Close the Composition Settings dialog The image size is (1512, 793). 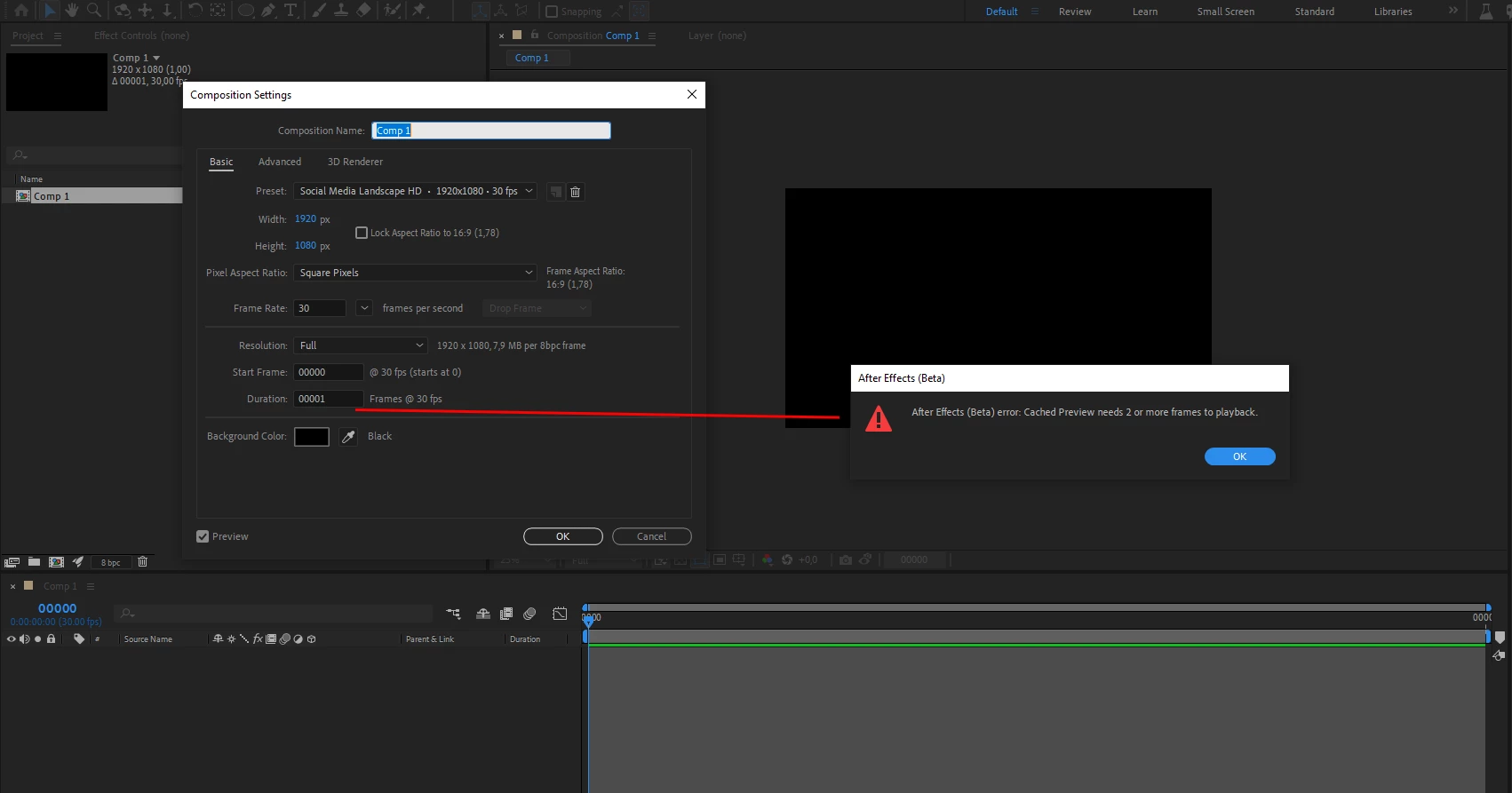click(x=692, y=94)
